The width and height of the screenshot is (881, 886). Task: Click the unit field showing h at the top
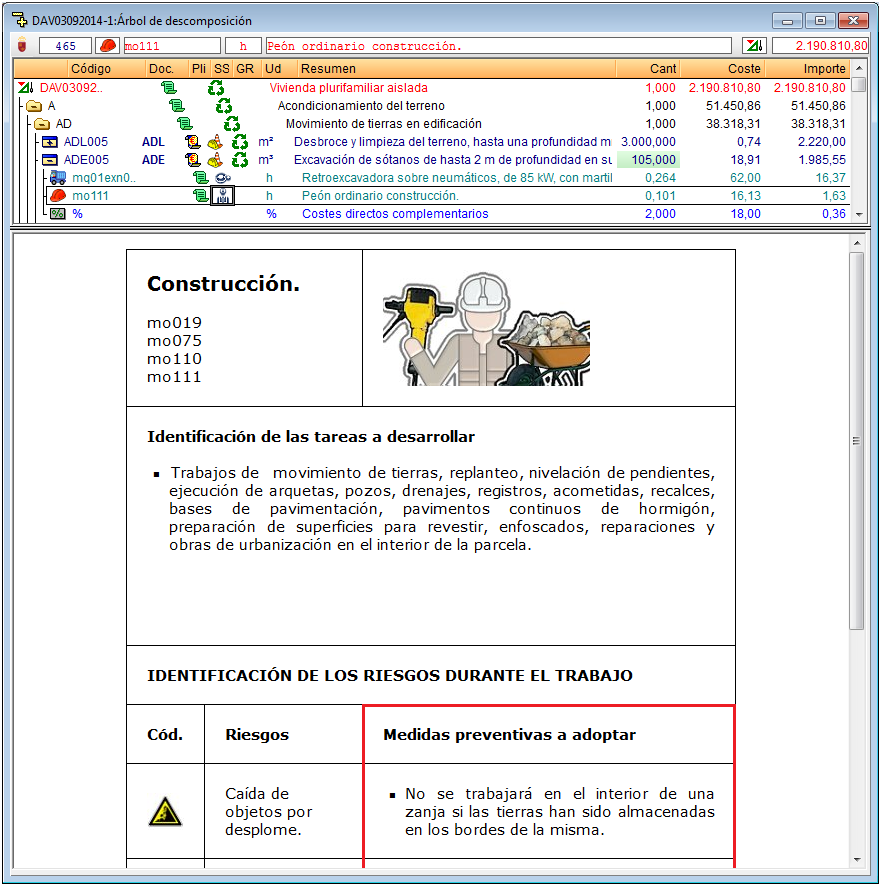[243, 46]
